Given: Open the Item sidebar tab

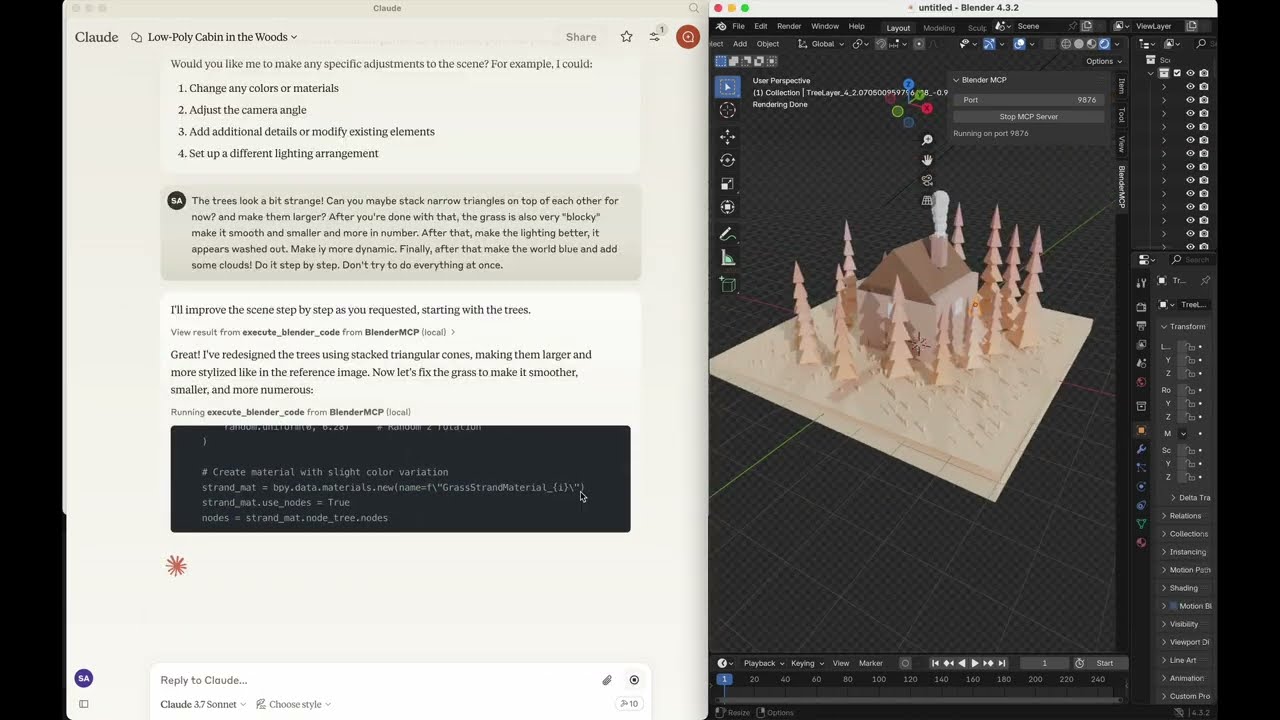Looking at the screenshot, I should [x=1122, y=87].
